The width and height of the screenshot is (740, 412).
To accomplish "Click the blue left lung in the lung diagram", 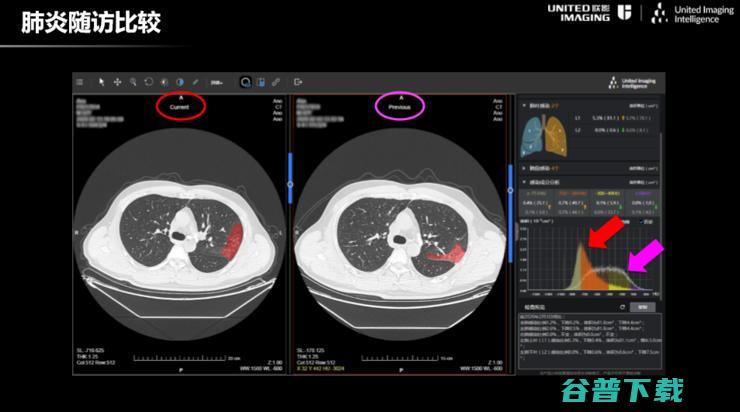I will [x=533, y=137].
